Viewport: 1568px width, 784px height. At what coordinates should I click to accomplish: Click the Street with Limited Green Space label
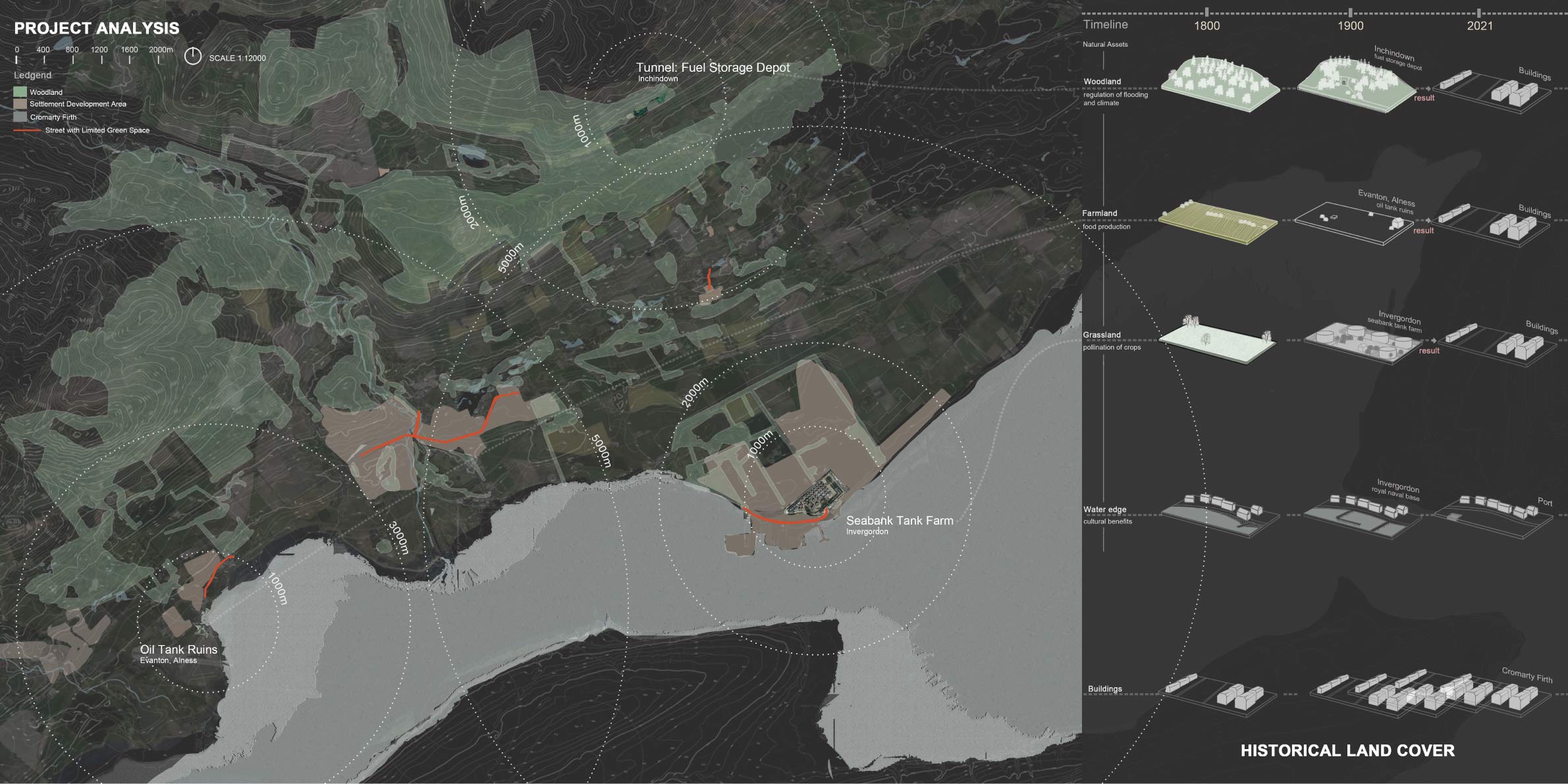(97, 130)
